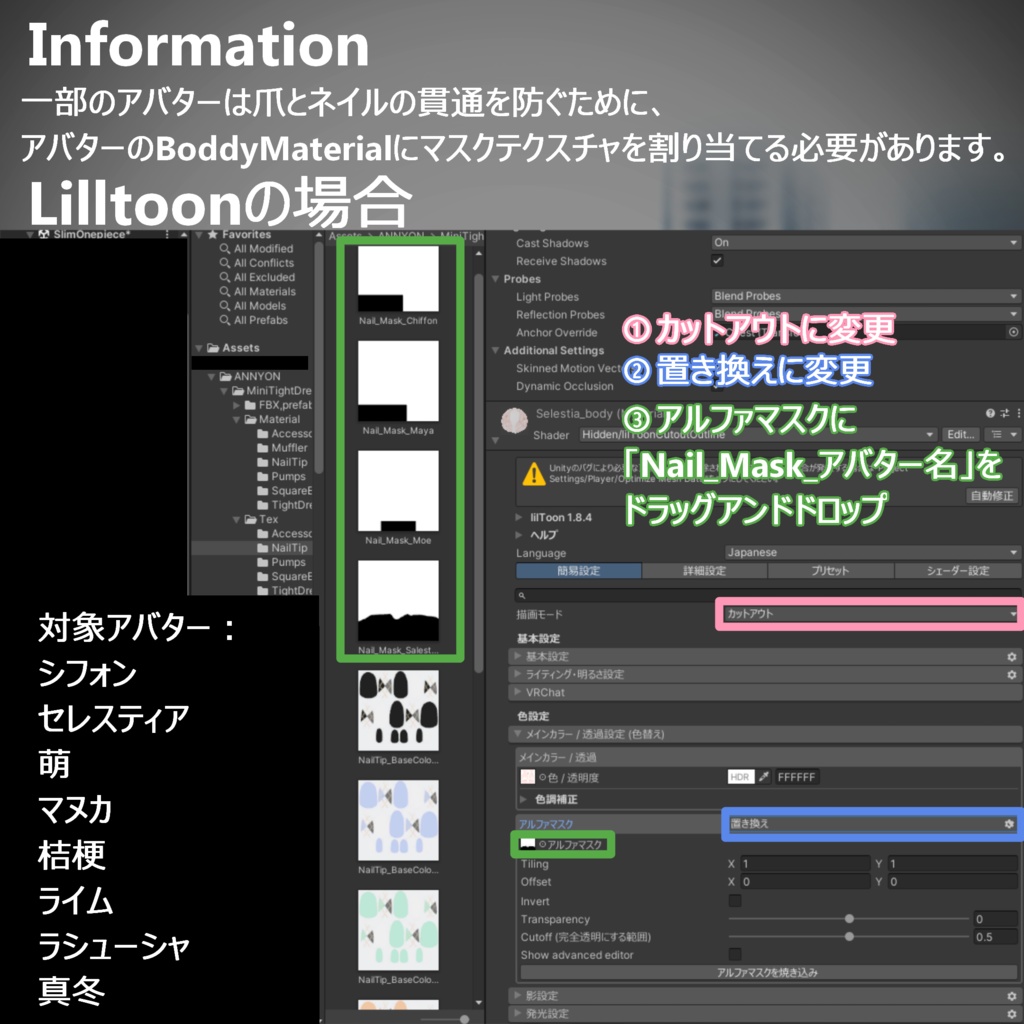Screen dimensions: 1024x1024
Task: Open the Light Probes dropdown
Action: click(x=865, y=296)
